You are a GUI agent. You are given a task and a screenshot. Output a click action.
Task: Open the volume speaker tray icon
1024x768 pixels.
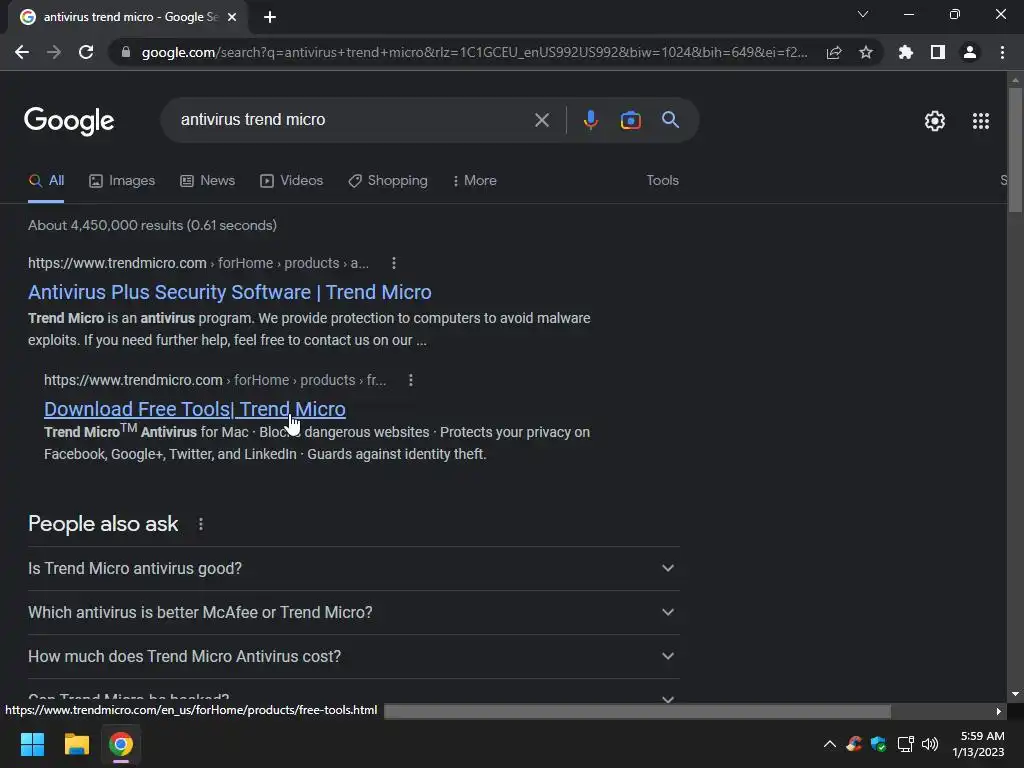coord(930,744)
